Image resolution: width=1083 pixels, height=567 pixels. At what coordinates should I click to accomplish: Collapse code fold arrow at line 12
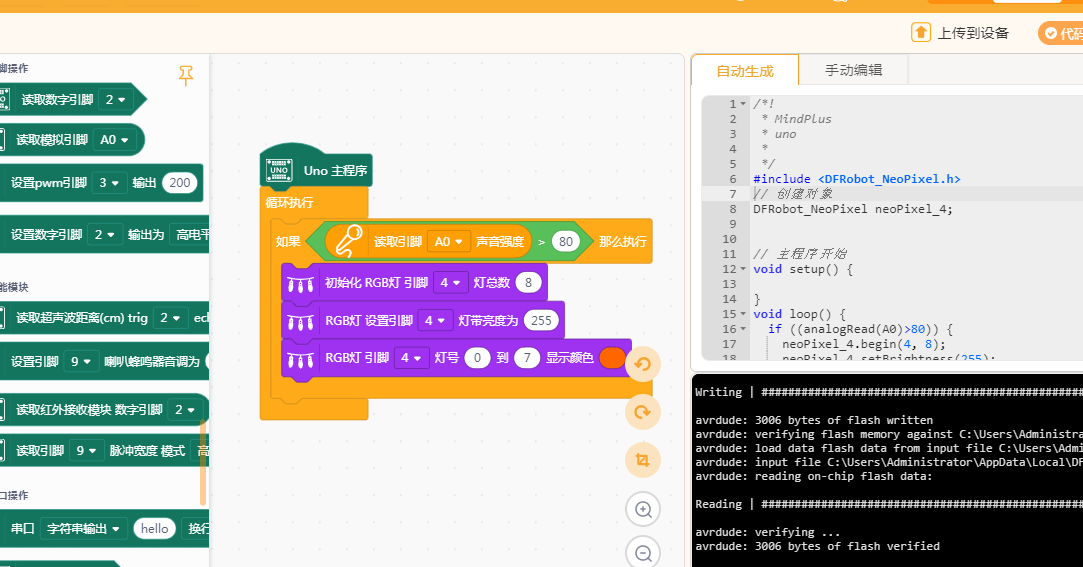click(743, 269)
